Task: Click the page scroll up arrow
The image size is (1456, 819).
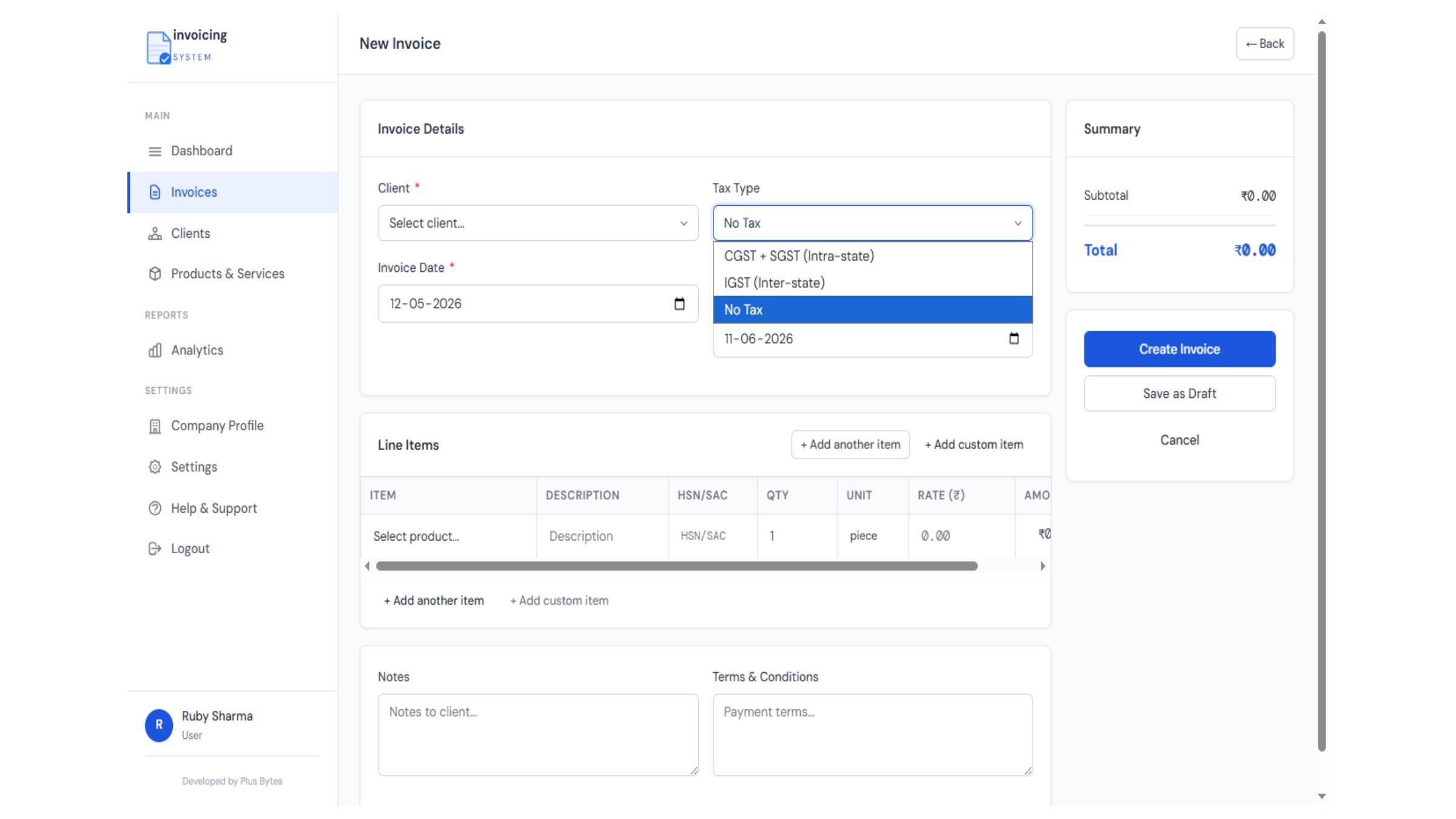Action: (1322, 22)
